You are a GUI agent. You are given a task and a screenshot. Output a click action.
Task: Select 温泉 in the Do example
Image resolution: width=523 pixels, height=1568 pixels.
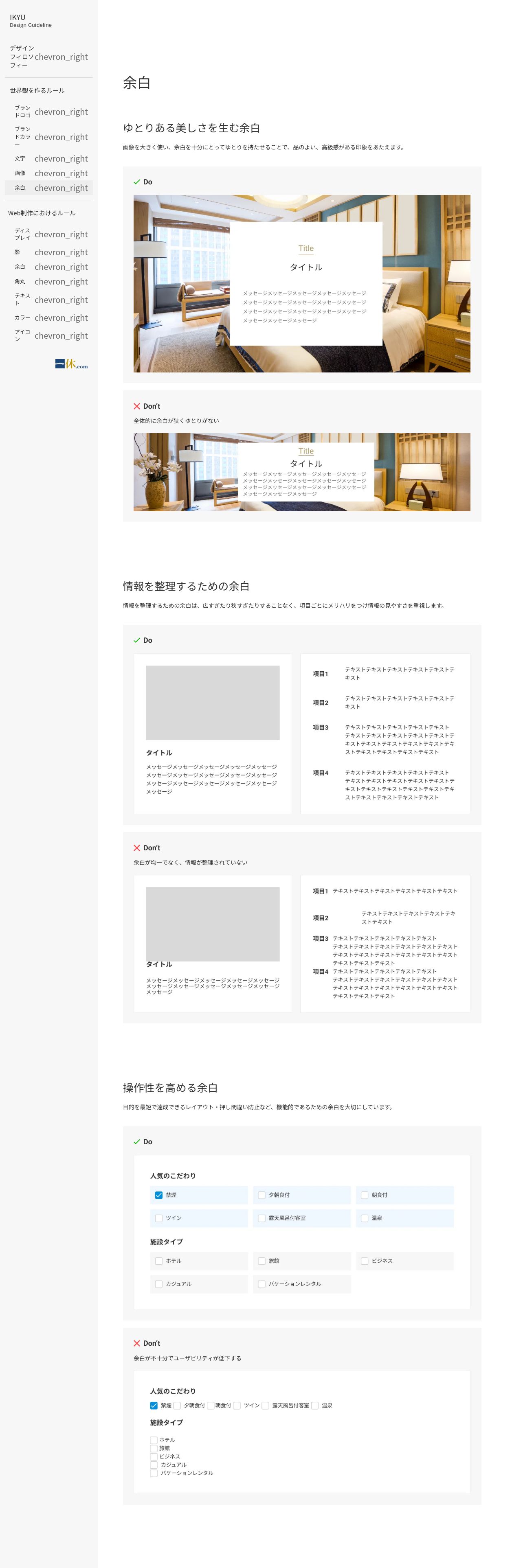[365, 1218]
